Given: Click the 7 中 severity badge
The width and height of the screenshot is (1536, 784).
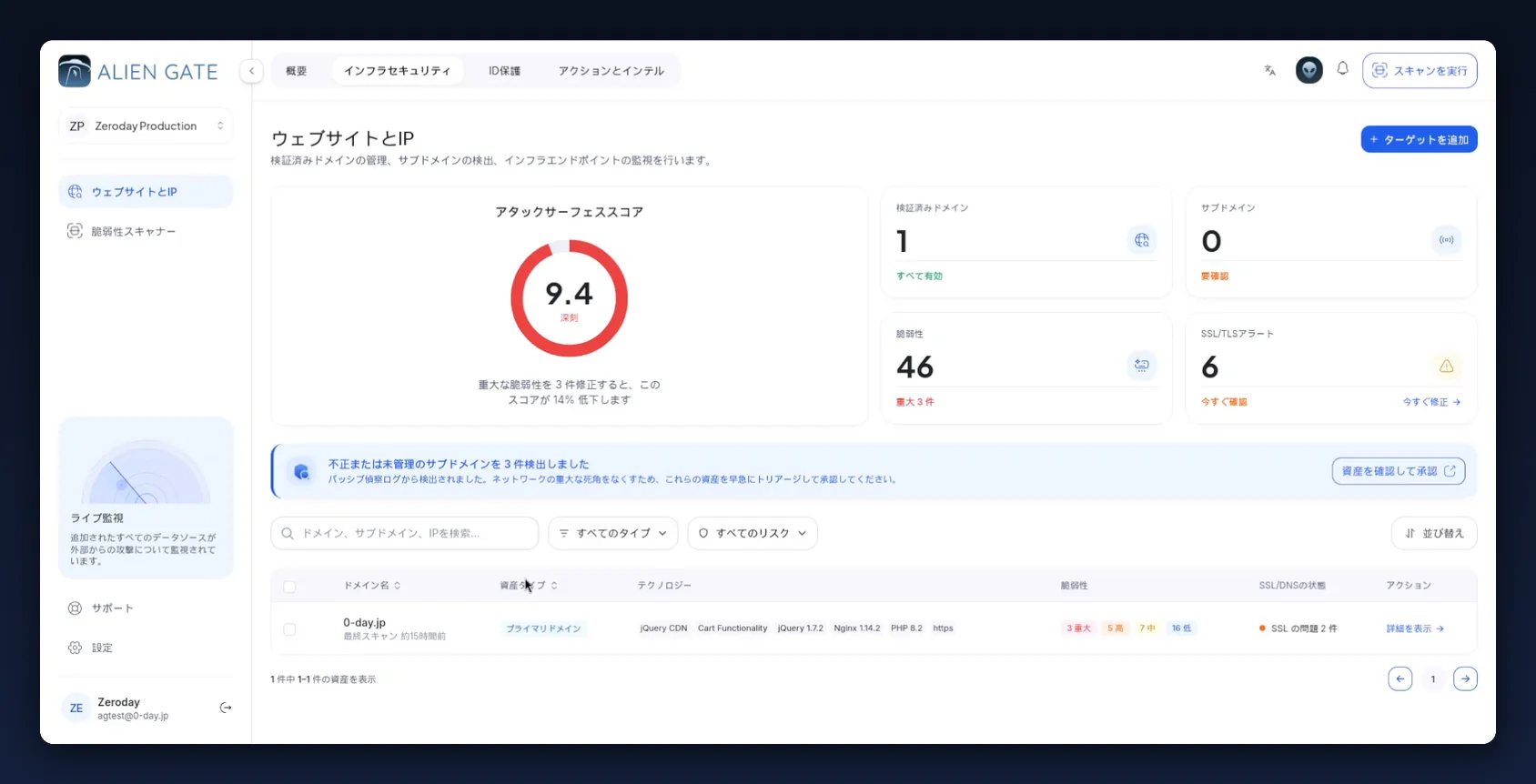Looking at the screenshot, I should 1147,628.
